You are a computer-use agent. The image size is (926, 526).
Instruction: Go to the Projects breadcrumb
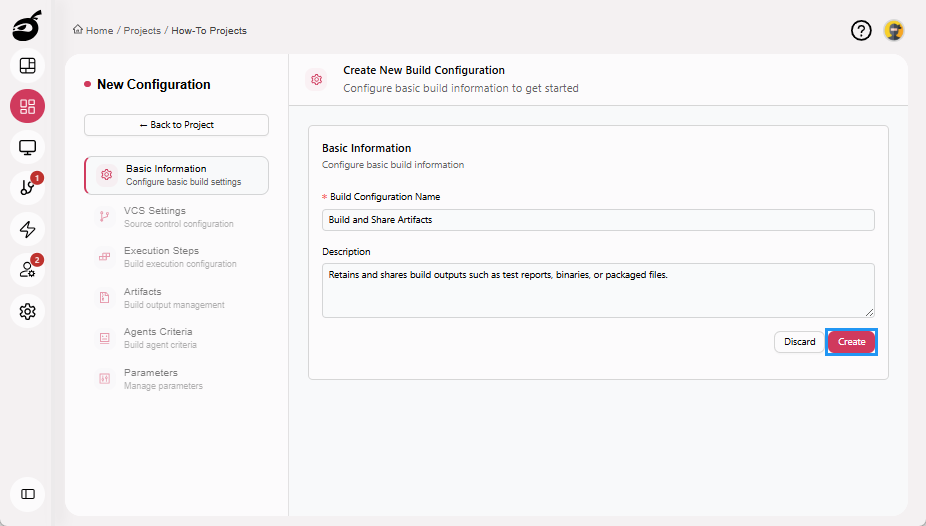coord(142,30)
